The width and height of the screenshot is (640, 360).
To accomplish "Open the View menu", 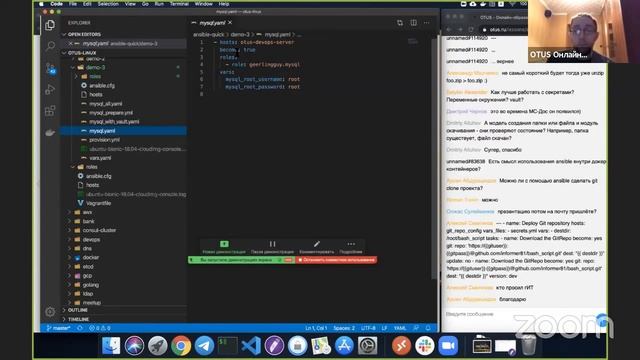I will click(130, 4).
